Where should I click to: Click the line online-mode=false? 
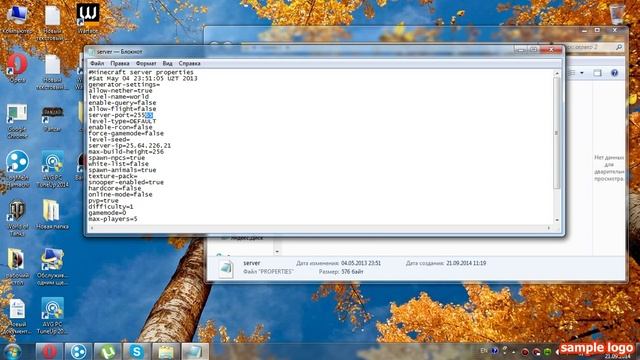pos(120,195)
